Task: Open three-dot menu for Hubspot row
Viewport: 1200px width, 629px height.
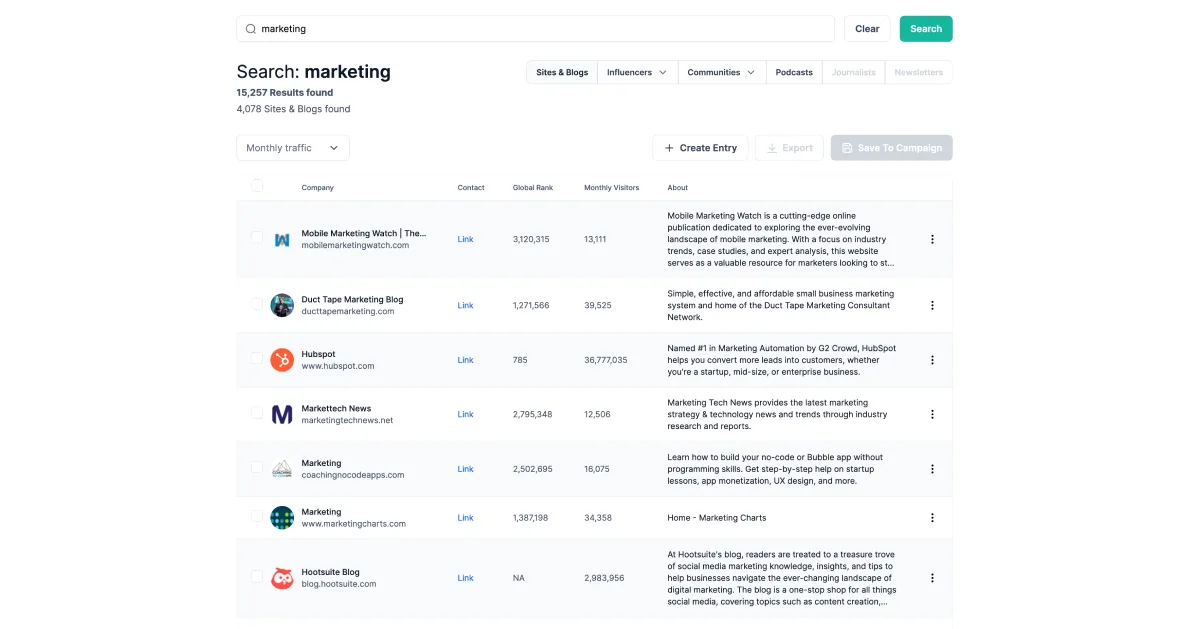Action: point(932,360)
